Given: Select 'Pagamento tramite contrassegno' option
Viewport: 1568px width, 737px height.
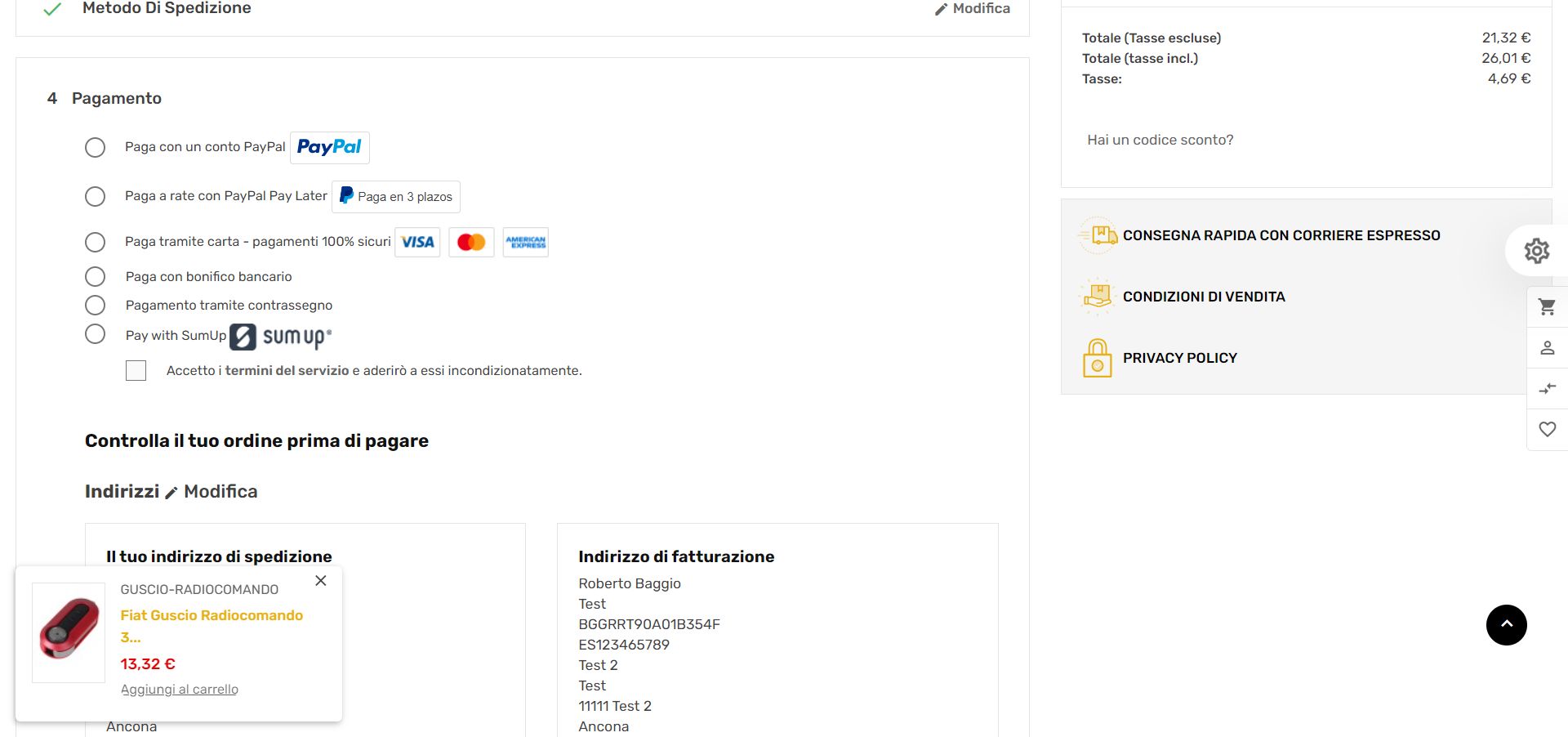Looking at the screenshot, I should pyautogui.click(x=96, y=306).
